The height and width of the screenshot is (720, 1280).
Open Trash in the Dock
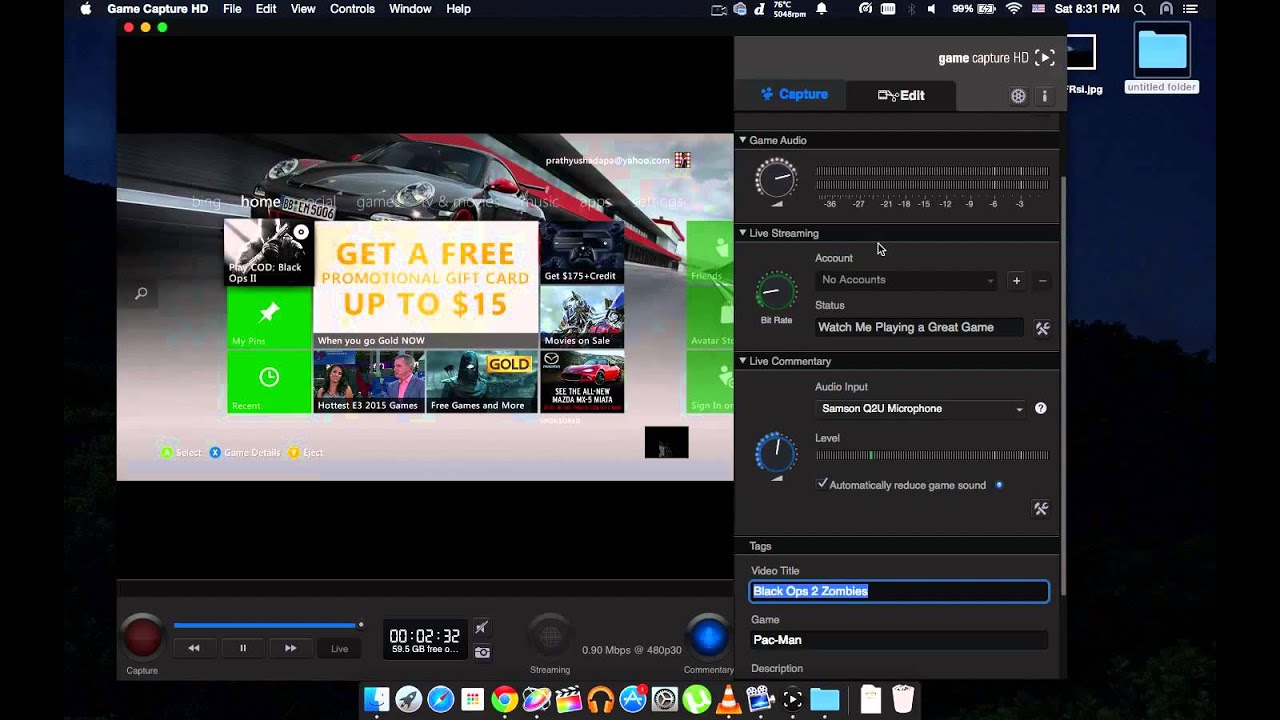tap(903, 699)
